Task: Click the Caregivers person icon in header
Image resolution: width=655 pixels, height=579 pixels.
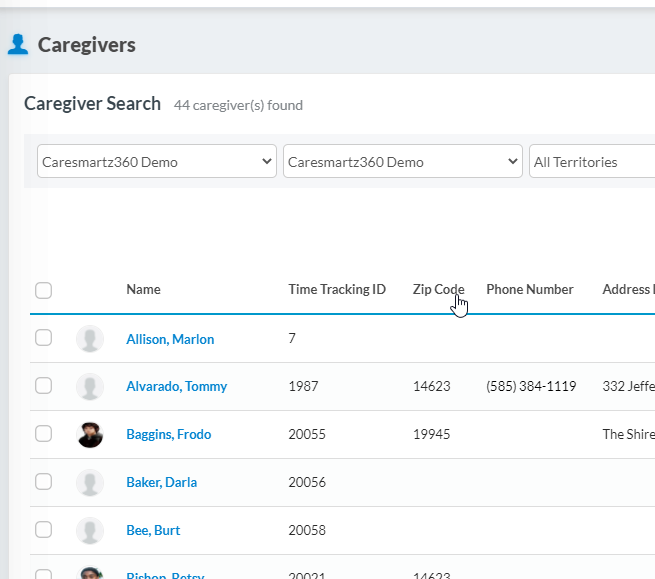Action: tap(18, 44)
